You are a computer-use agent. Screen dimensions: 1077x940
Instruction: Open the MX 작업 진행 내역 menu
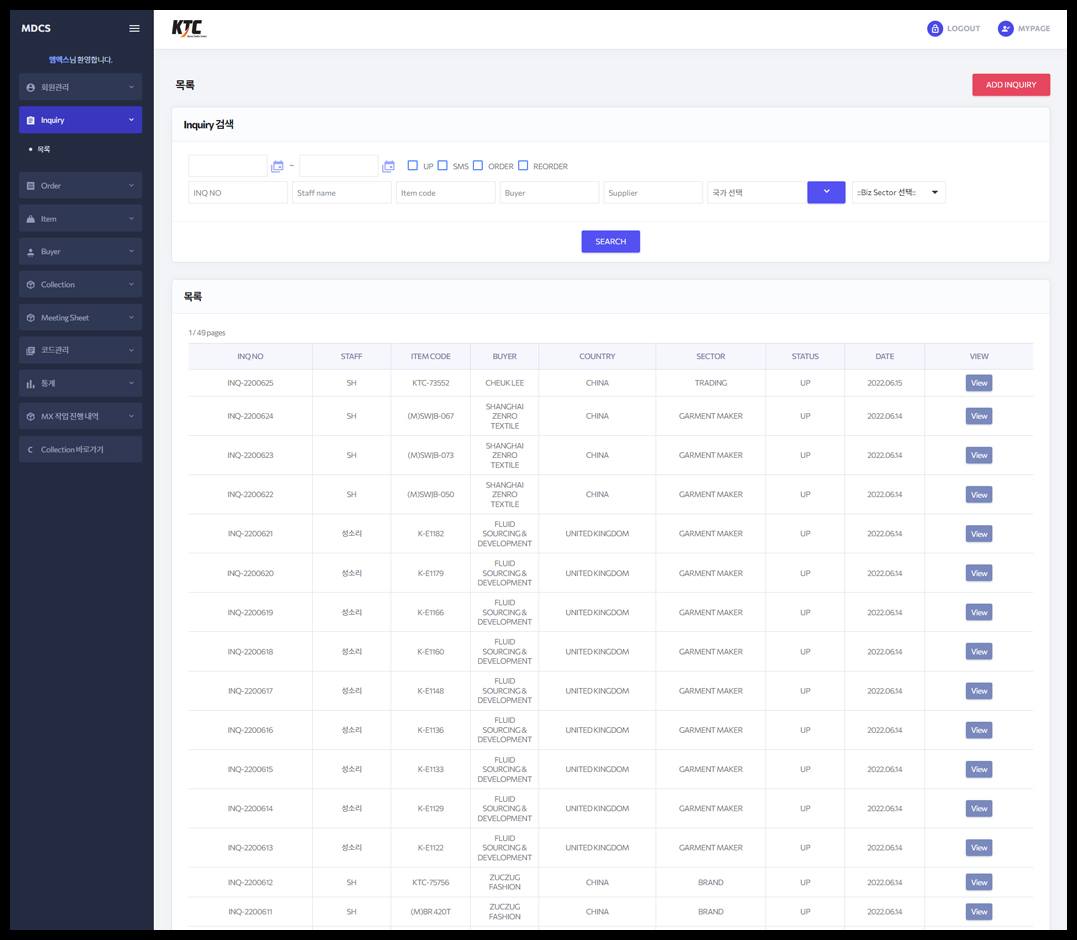[x=80, y=416]
